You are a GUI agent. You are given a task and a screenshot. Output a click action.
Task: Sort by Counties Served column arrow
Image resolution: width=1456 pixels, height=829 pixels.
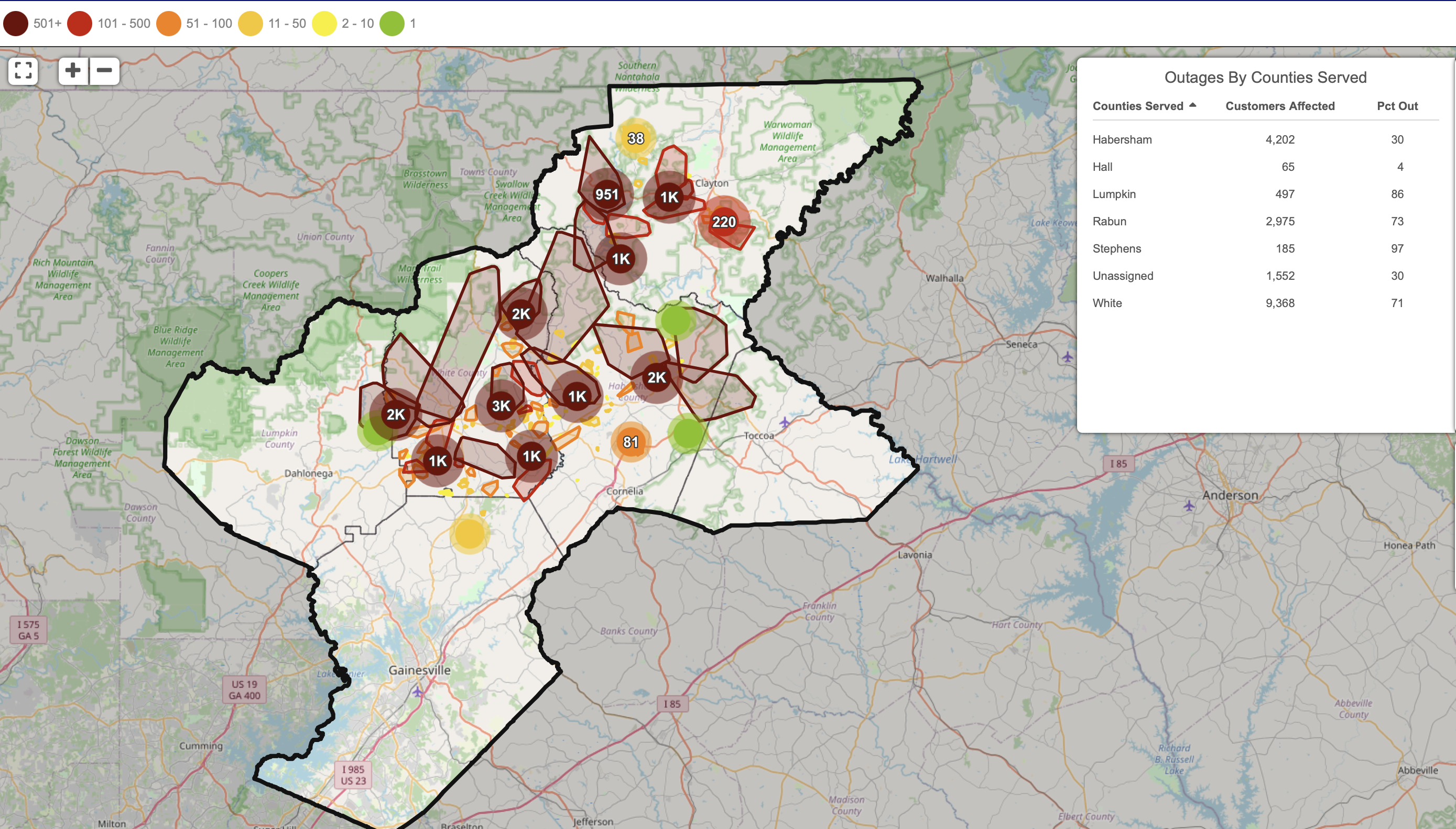pos(1192,105)
